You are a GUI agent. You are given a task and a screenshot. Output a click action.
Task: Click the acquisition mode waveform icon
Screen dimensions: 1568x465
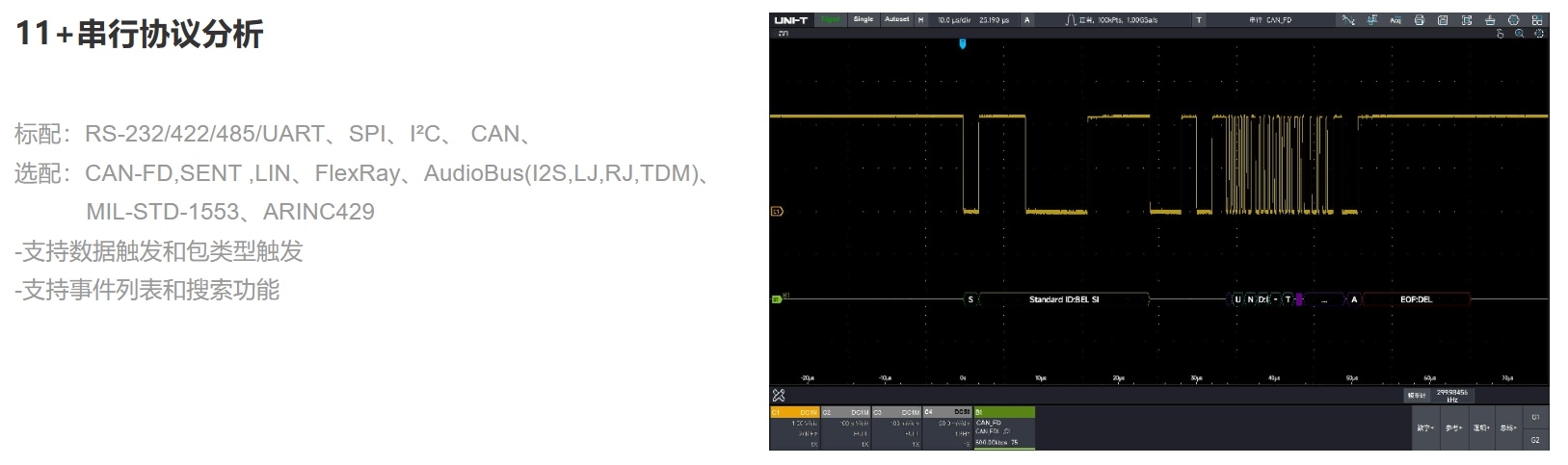(x=1071, y=19)
